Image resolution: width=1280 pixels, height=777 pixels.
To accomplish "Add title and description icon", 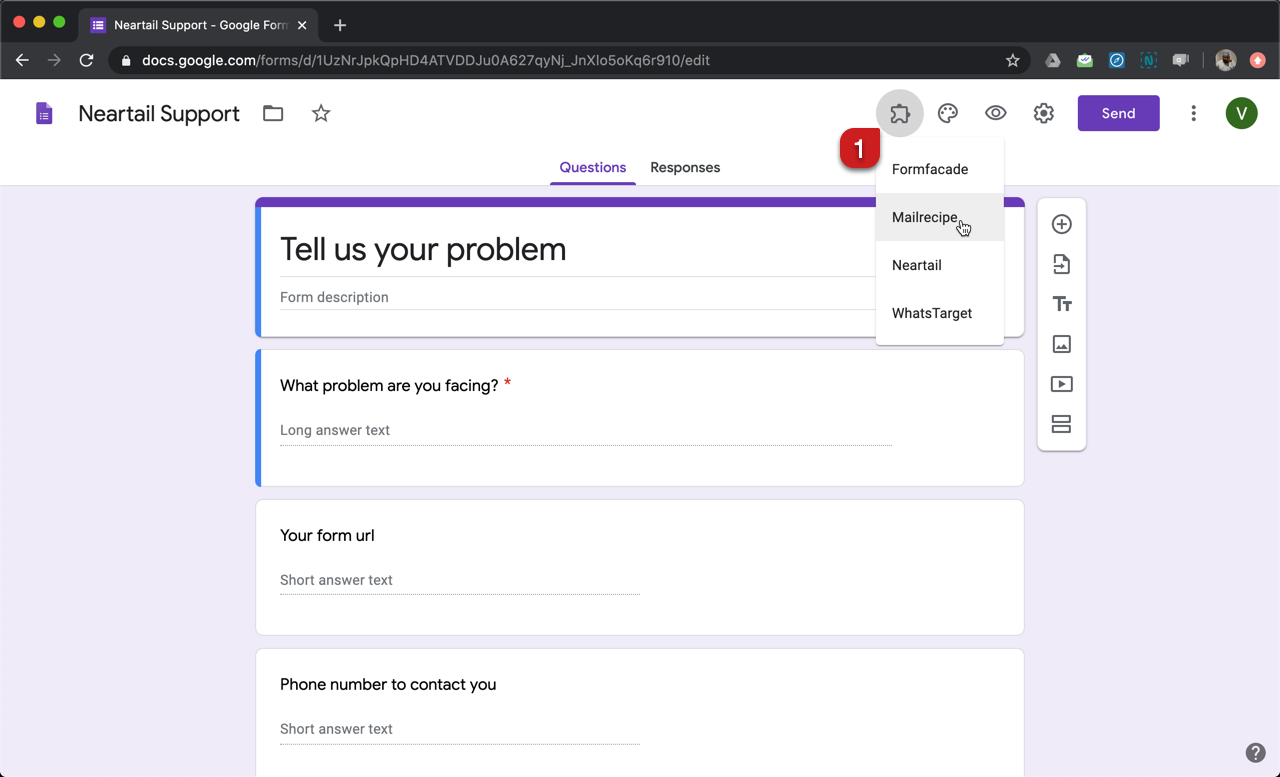I will coord(1061,304).
